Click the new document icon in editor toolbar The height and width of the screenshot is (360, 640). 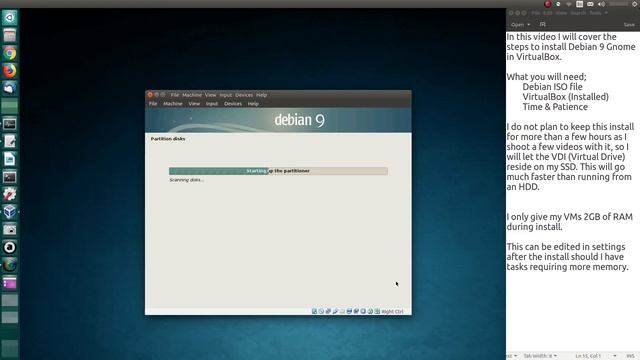[542, 24]
